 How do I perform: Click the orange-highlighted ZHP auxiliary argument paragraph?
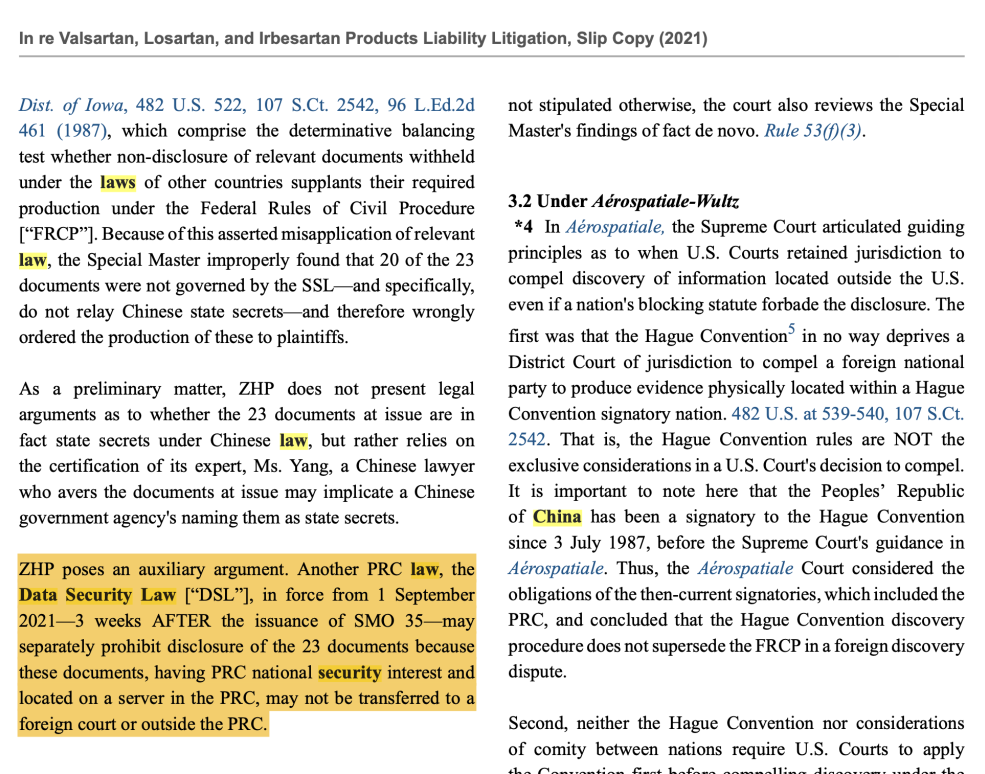[246, 647]
